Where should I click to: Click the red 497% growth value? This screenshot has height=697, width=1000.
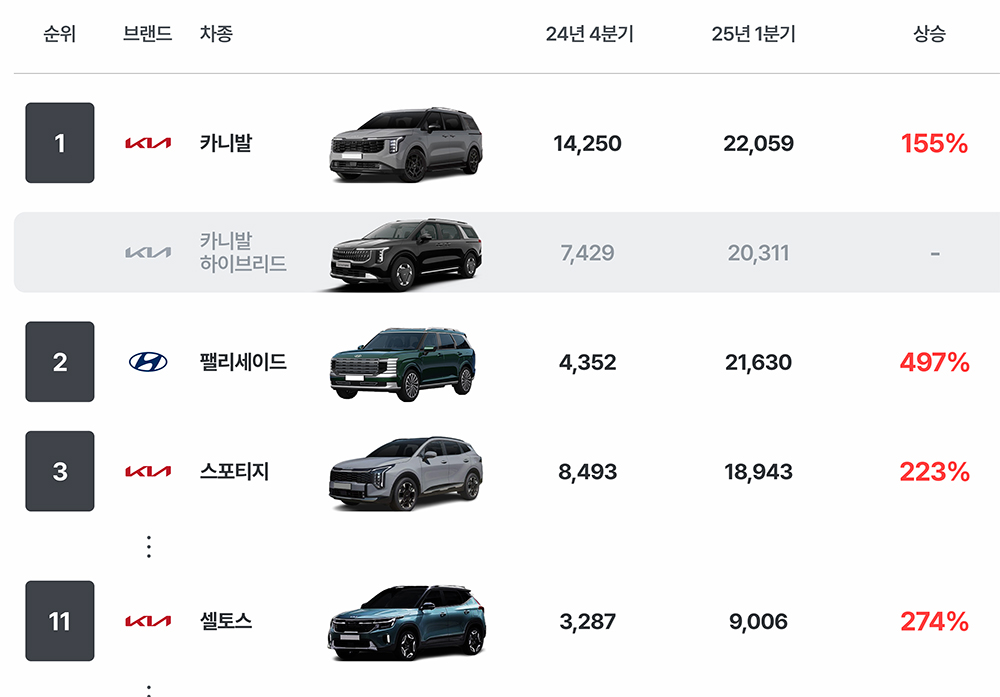coord(934,362)
